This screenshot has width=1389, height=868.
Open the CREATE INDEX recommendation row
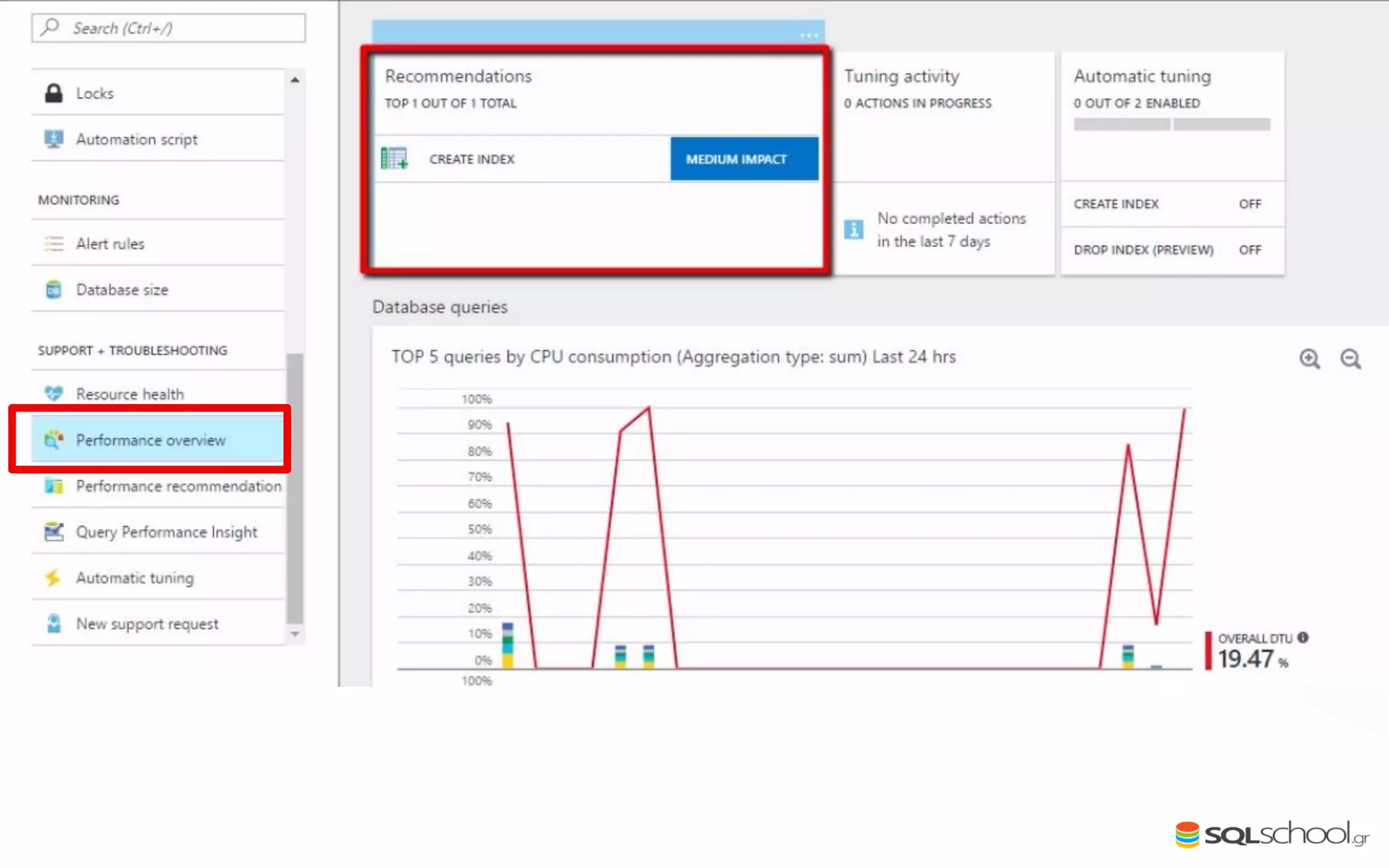point(472,159)
